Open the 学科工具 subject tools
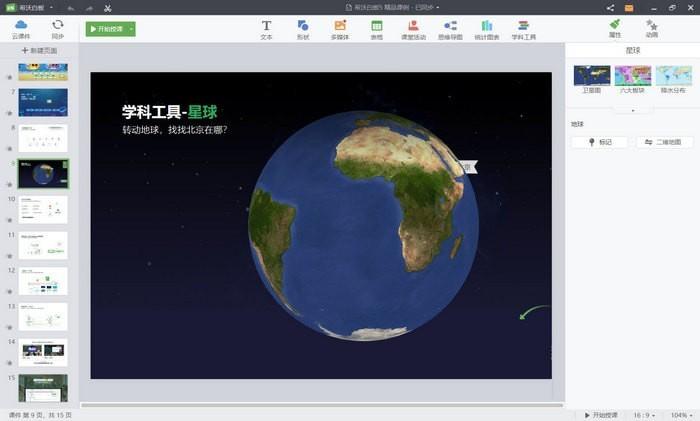Viewport: 700px width, 421px height. [524, 29]
